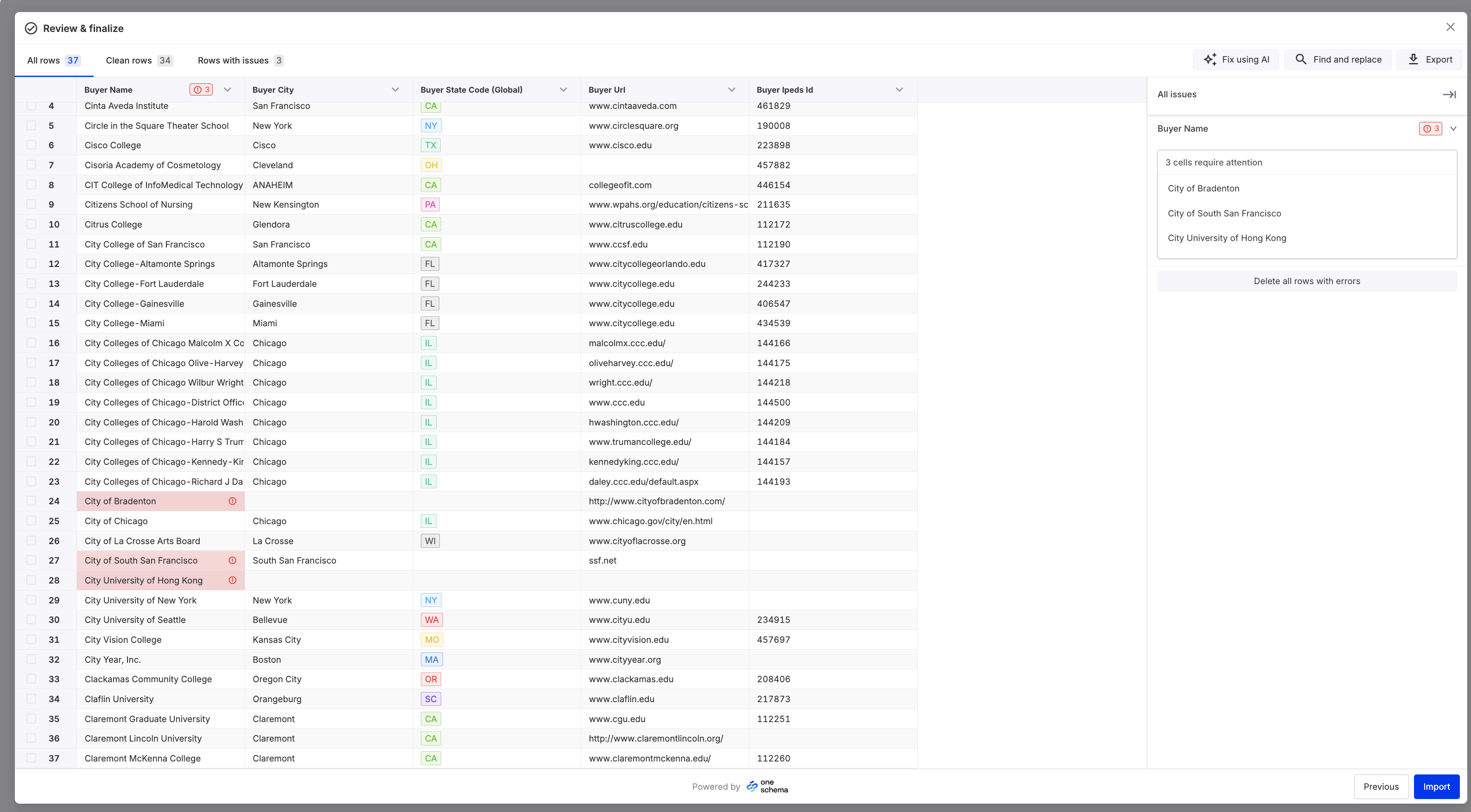Open the Buyer State Code column dropdown

[x=564, y=89]
